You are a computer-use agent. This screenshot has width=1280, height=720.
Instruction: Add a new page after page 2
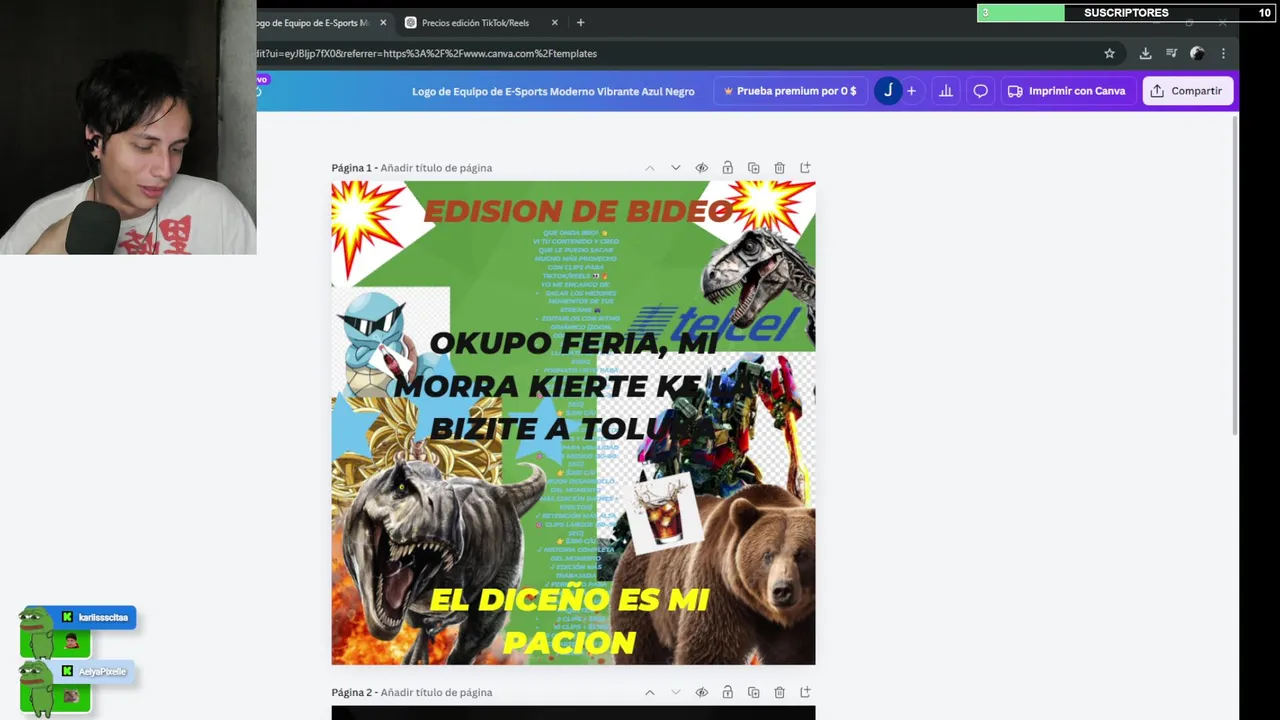(805, 692)
